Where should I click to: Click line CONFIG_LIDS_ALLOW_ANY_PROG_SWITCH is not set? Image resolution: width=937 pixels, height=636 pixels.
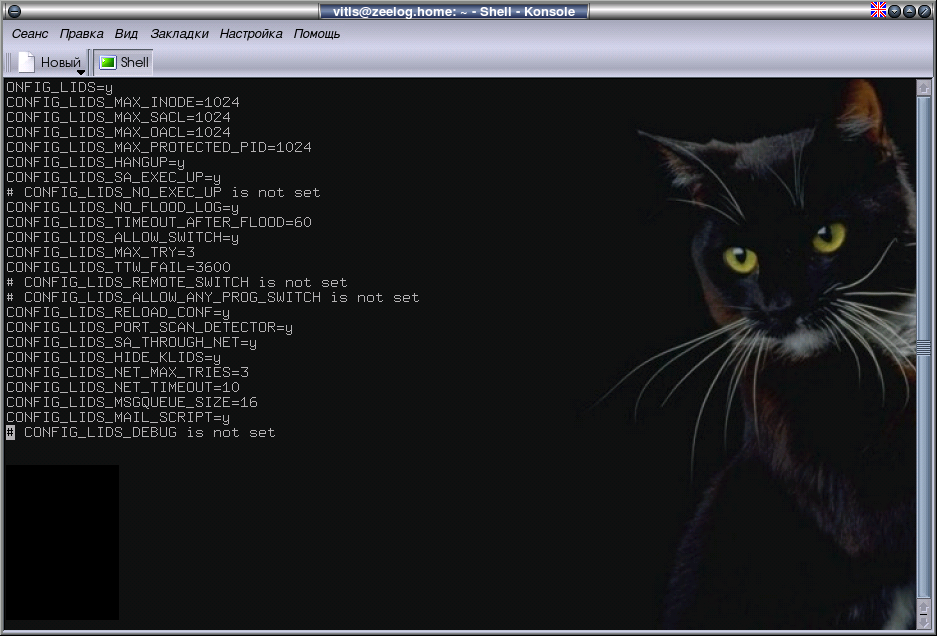[212, 297]
